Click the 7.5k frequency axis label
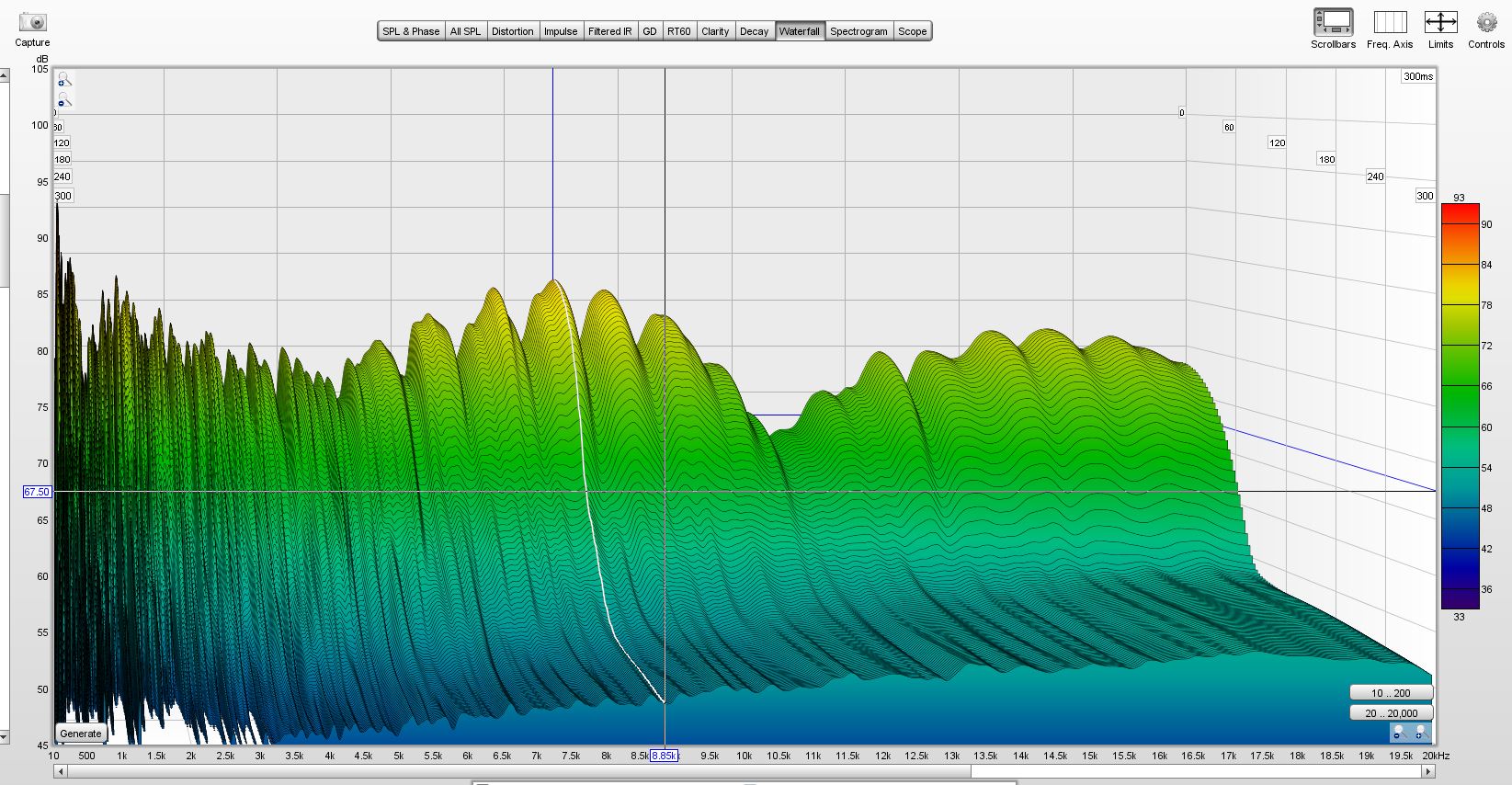This screenshot has height=785, width=1512. (x=571, y=756)
